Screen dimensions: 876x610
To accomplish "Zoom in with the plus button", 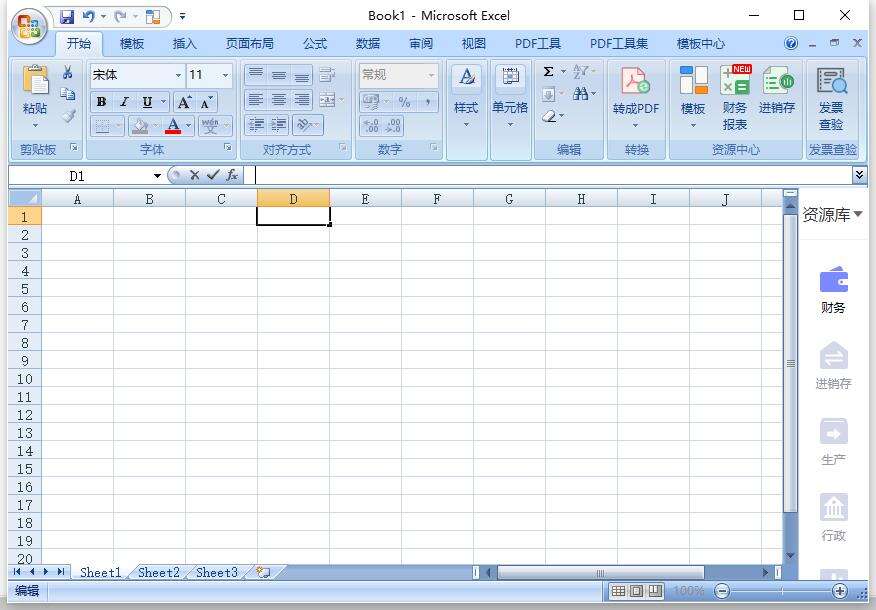I will pyautogui.click(x=840, y=591).
